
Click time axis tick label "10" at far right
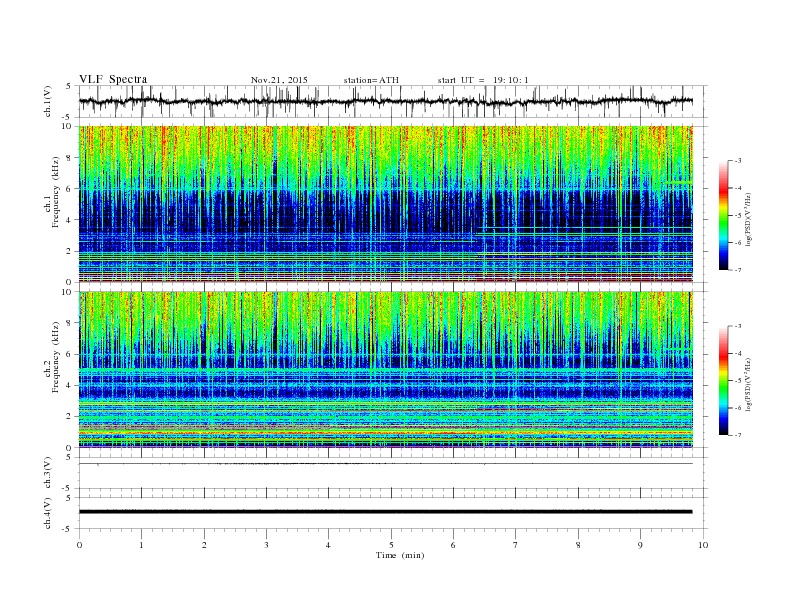pyautogui.click(x=703, y=545)
